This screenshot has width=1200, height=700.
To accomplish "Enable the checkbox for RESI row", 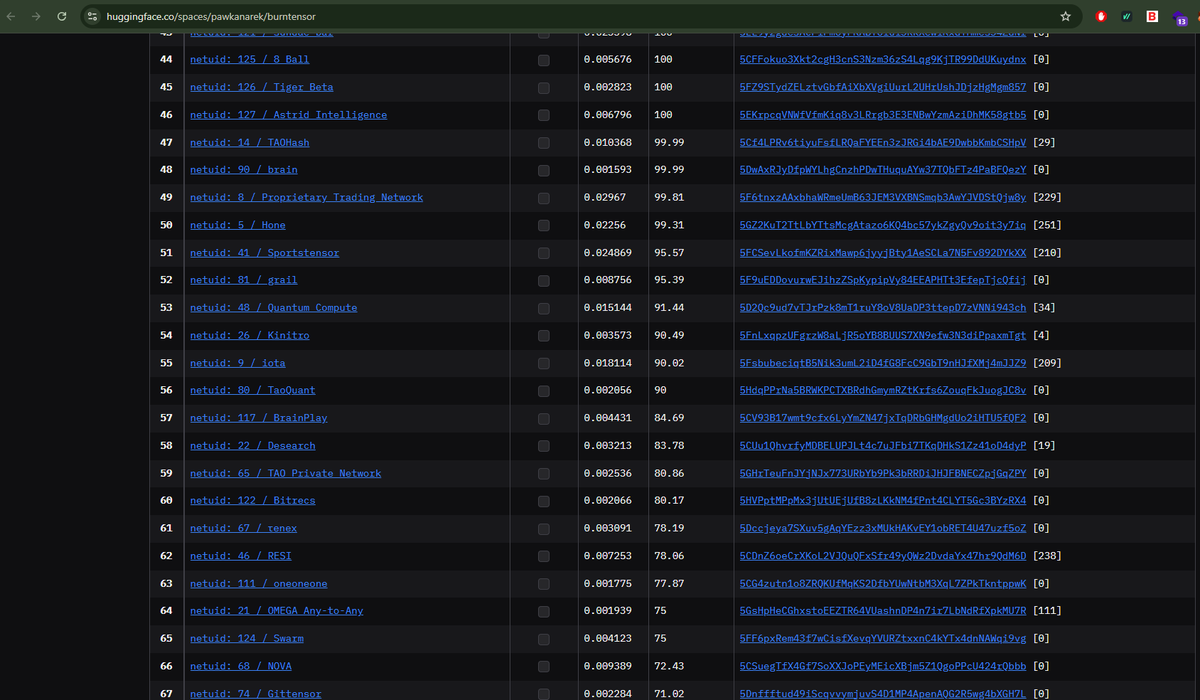I will point(543,556).
